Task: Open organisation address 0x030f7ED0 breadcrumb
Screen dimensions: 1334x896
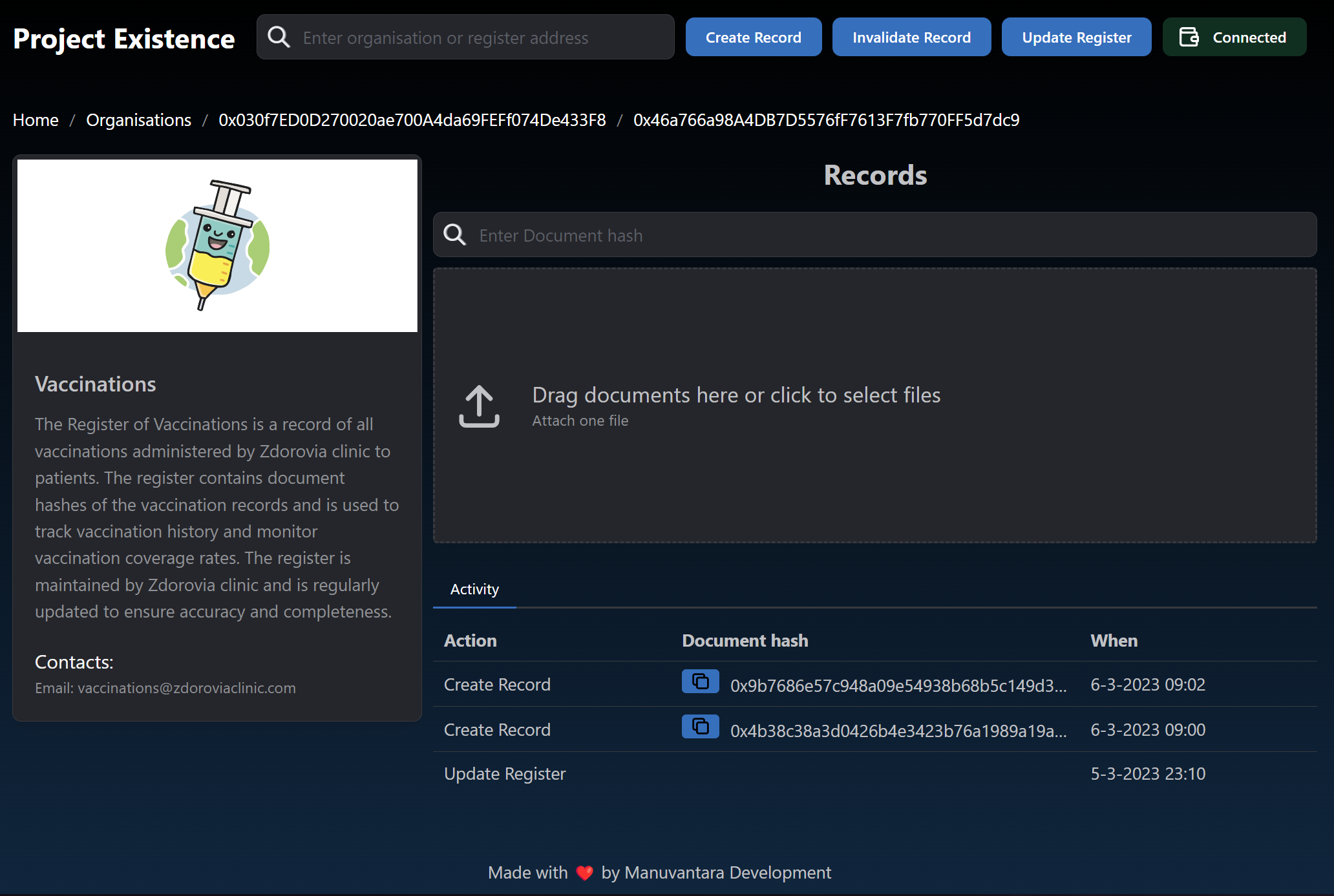Action: click(x=412, y=120)
